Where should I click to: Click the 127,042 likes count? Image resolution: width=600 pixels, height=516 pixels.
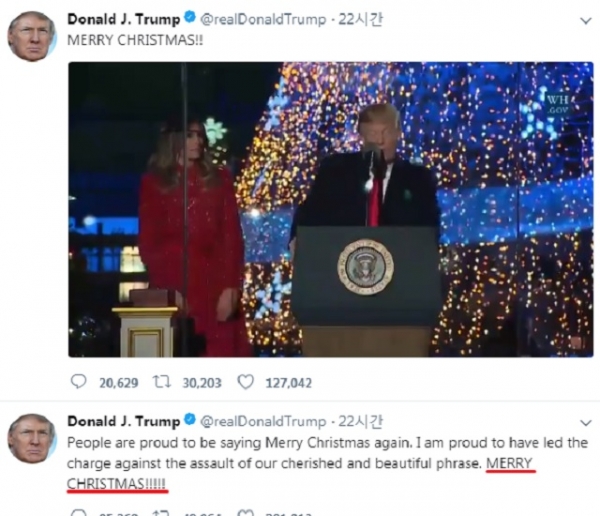pyautogui.click(x=289, y=383)
